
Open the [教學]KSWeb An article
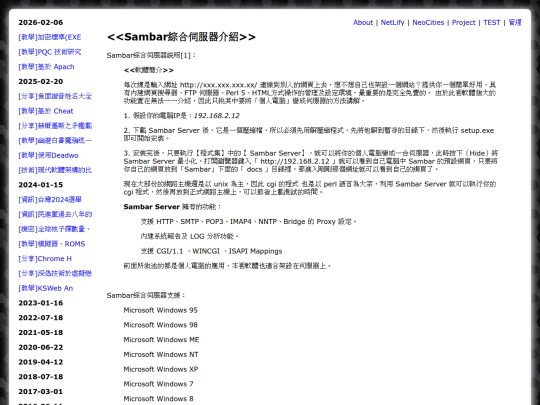click(45, 288)
